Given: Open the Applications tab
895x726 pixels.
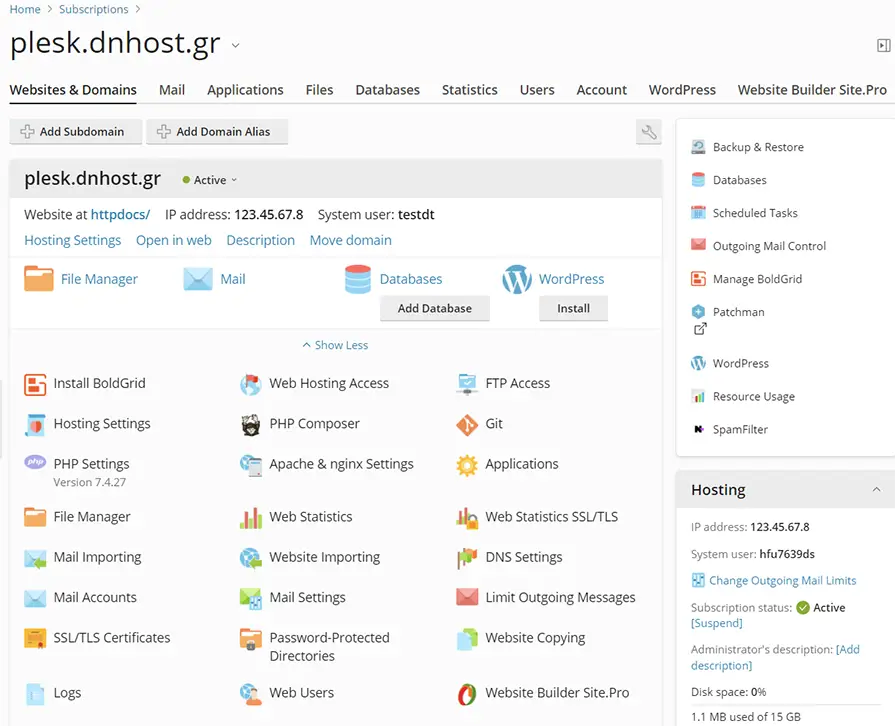Looking at the screenshot, I should pyautogui.click(x=245, y=90).
